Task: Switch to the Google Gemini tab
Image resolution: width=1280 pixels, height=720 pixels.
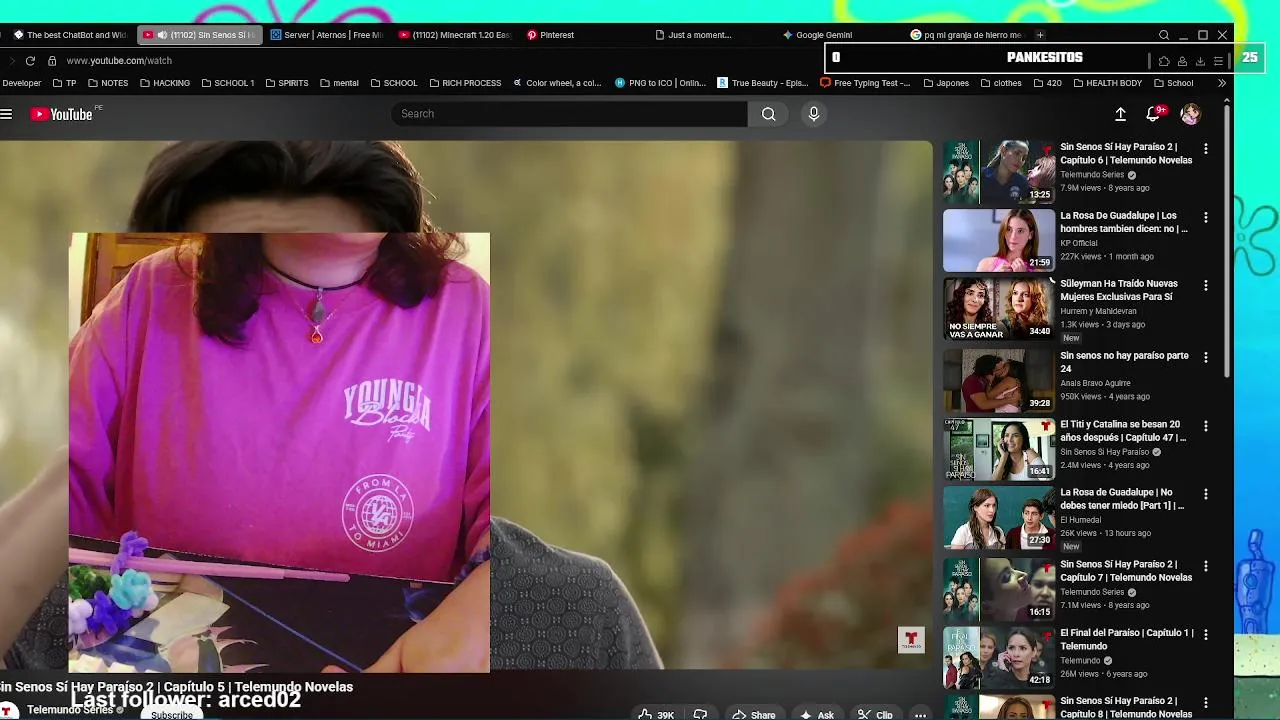Action: 817,35
